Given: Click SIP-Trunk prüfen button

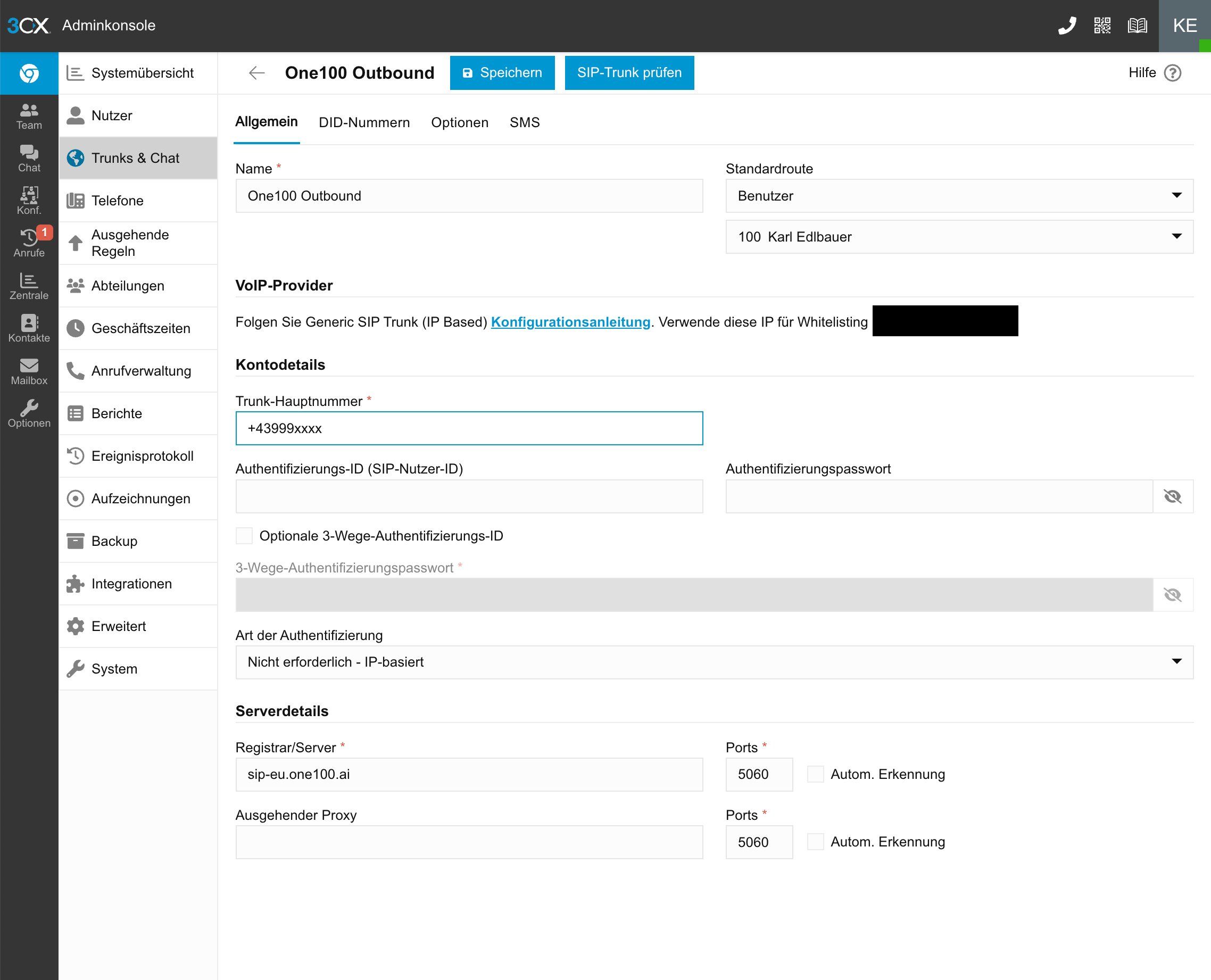Looking at the screenshot, I should (629, 73).
